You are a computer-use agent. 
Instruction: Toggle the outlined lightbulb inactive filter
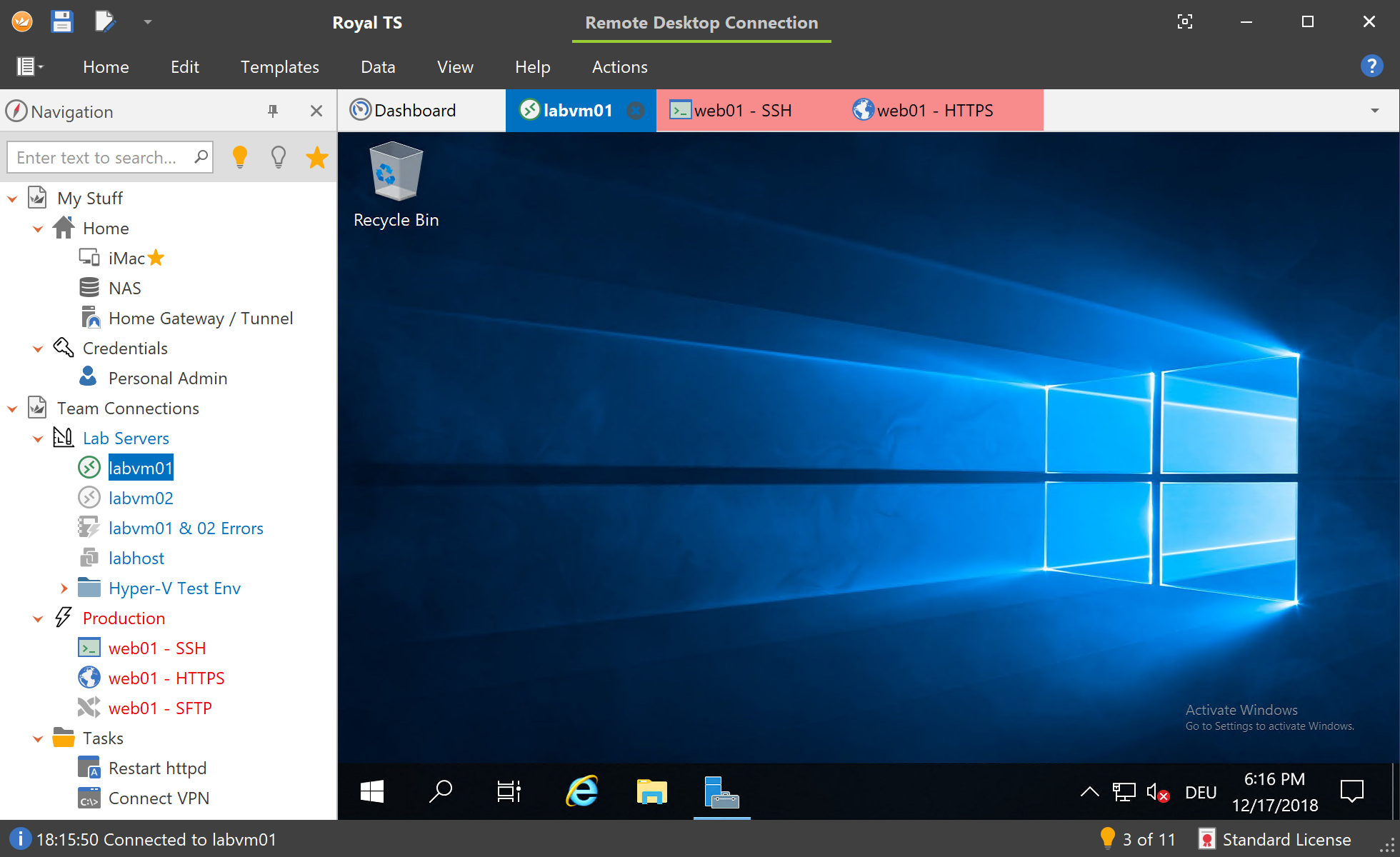pyautogui.click(x=279, y=156)
